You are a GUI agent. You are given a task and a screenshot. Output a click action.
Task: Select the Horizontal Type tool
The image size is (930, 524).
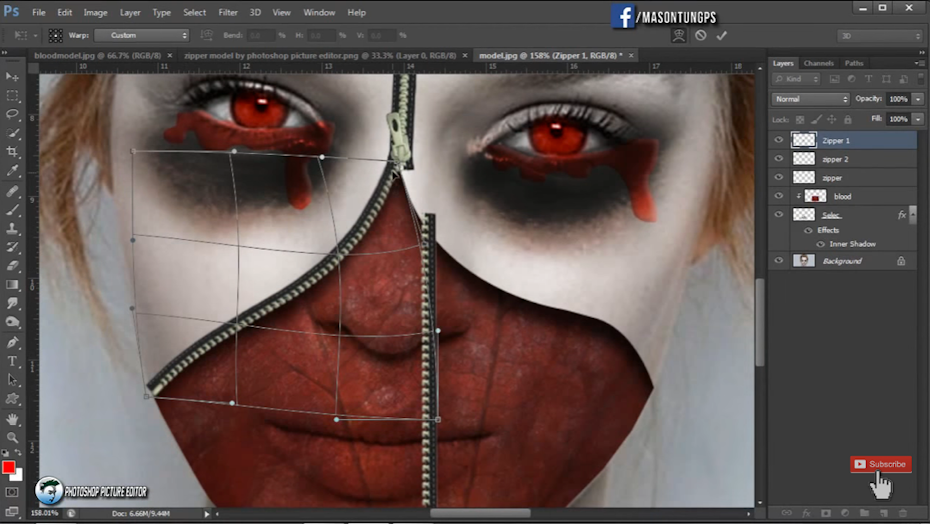(x=12, y=361)
